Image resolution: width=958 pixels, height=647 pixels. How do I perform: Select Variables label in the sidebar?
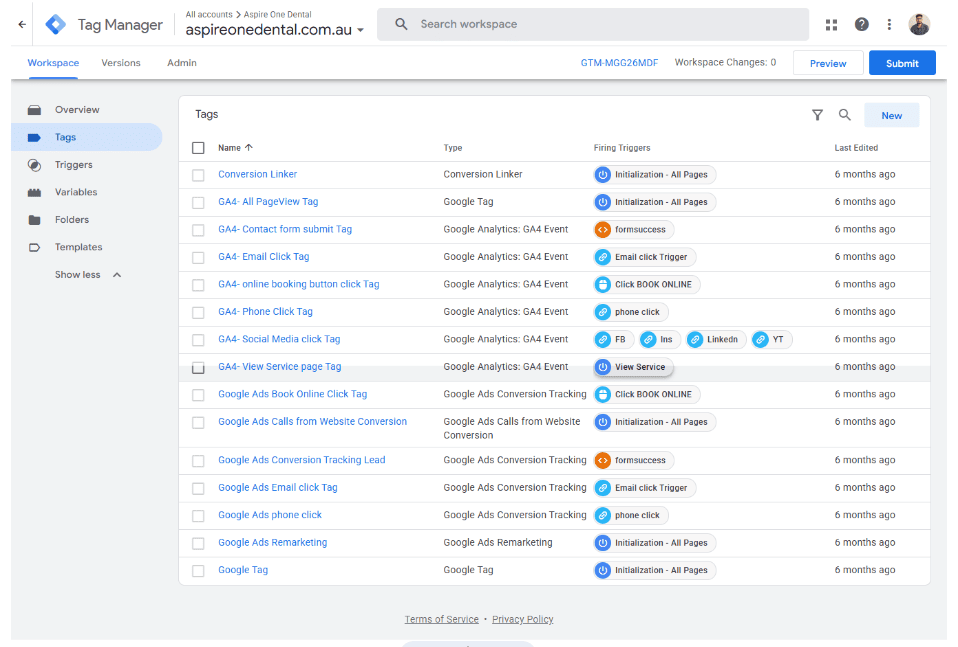point(76,192)
